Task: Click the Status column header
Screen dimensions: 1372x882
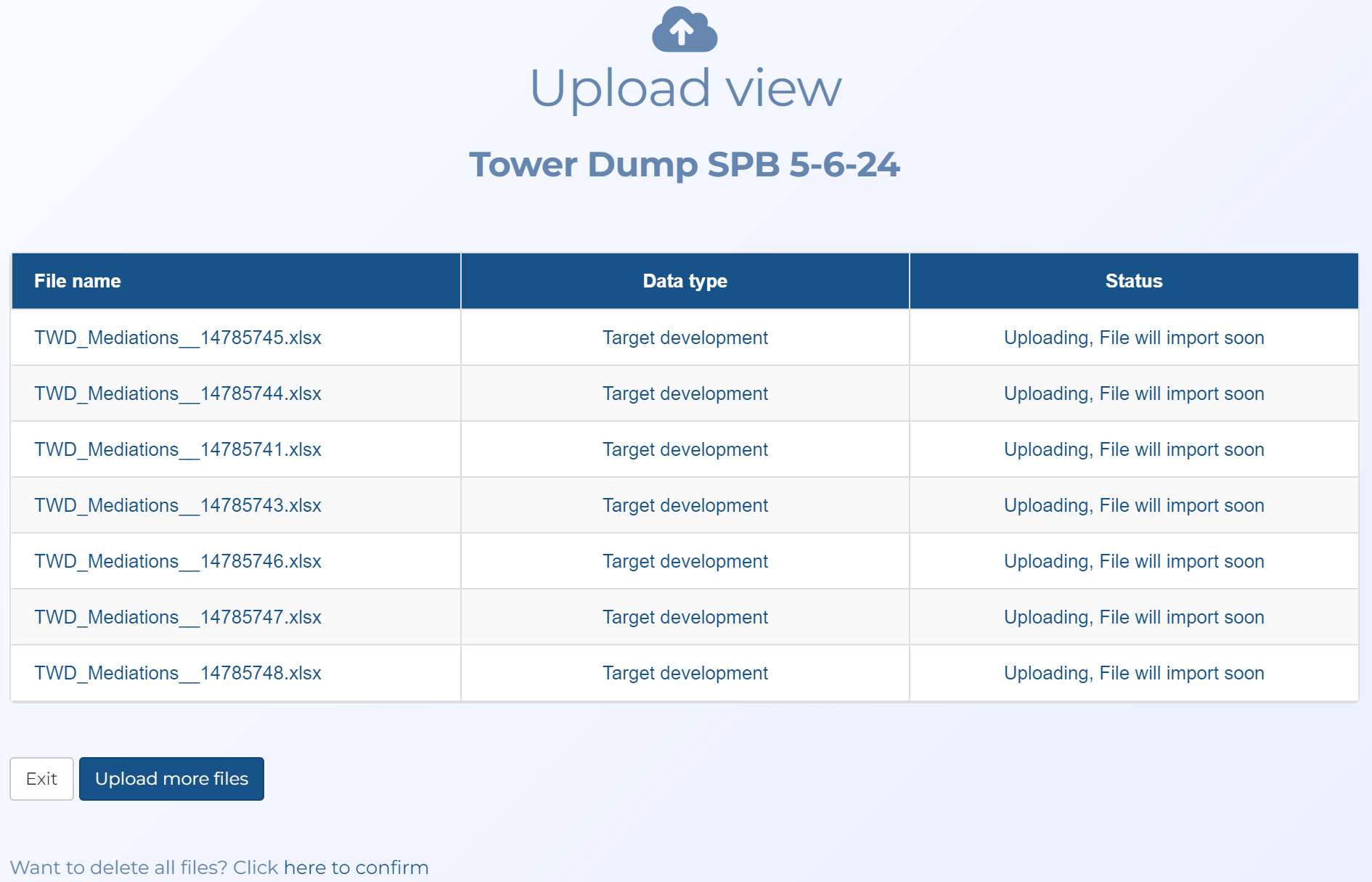Action: pos(1133,281)
